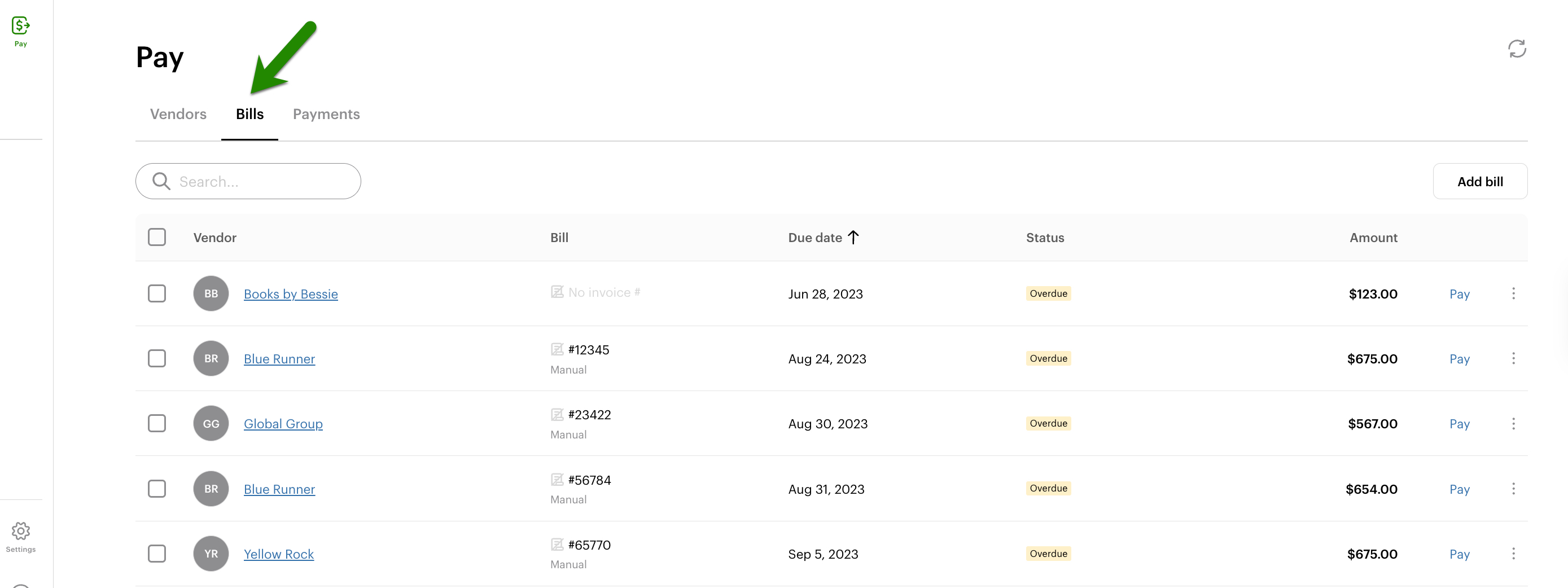Screen dimensions: 1568x588
Task: Click the Add bill button
Action: point(1479,181)
